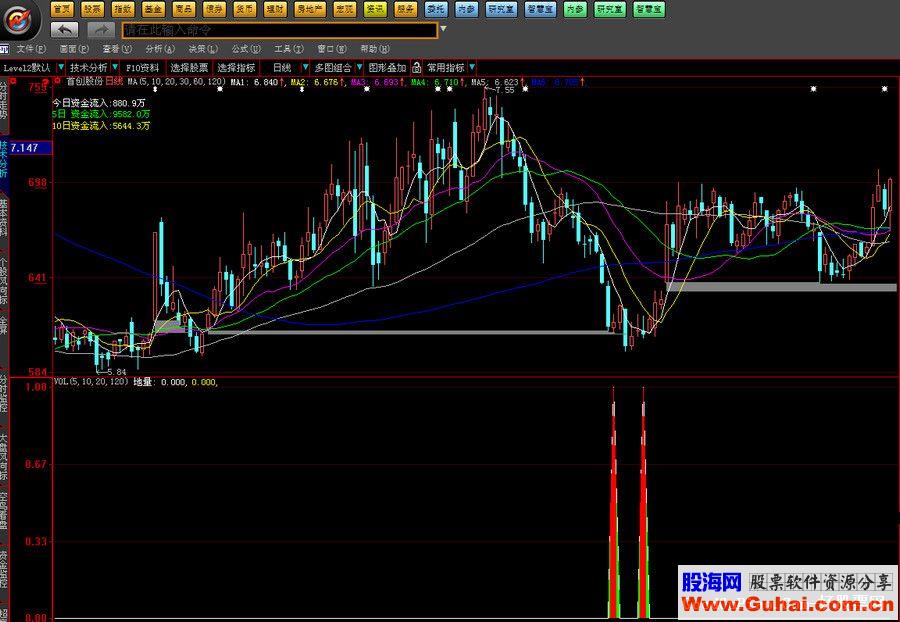
Task: Click the small icon left of 文件 menu
Action: pos(4,49)
